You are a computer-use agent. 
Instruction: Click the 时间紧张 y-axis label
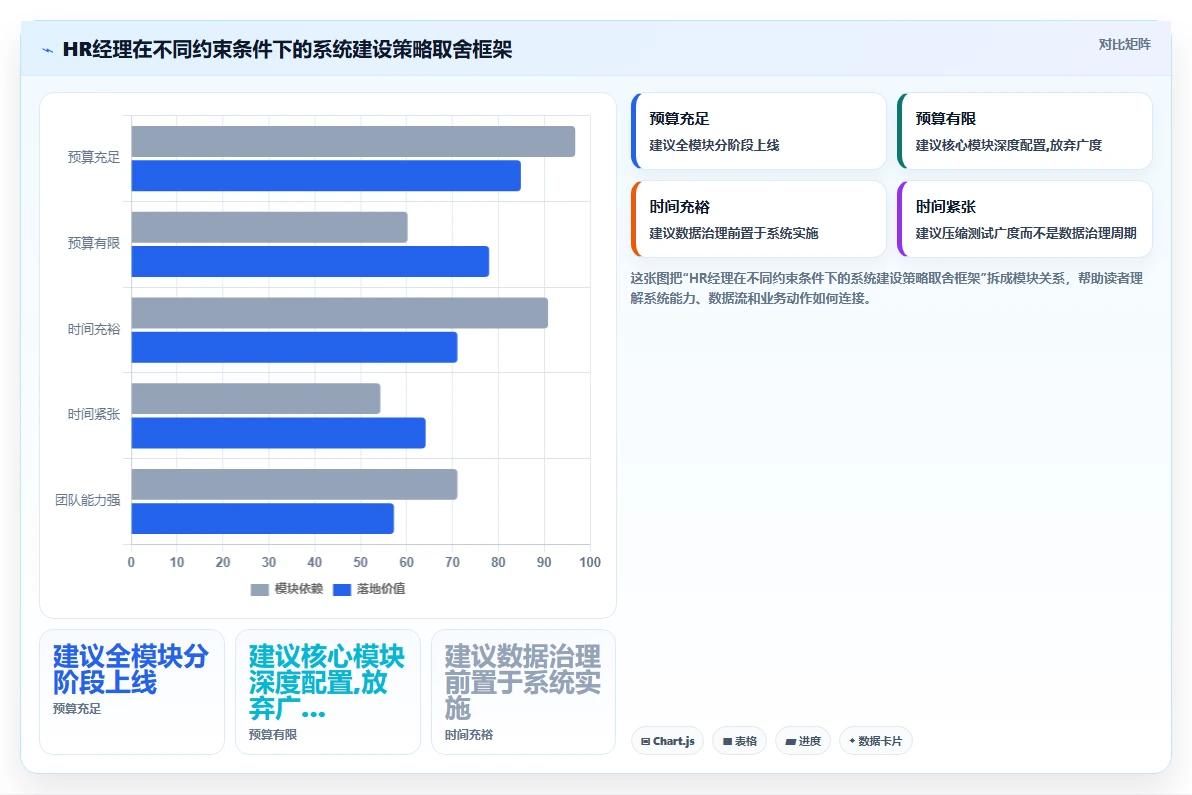tap(94, 414)
